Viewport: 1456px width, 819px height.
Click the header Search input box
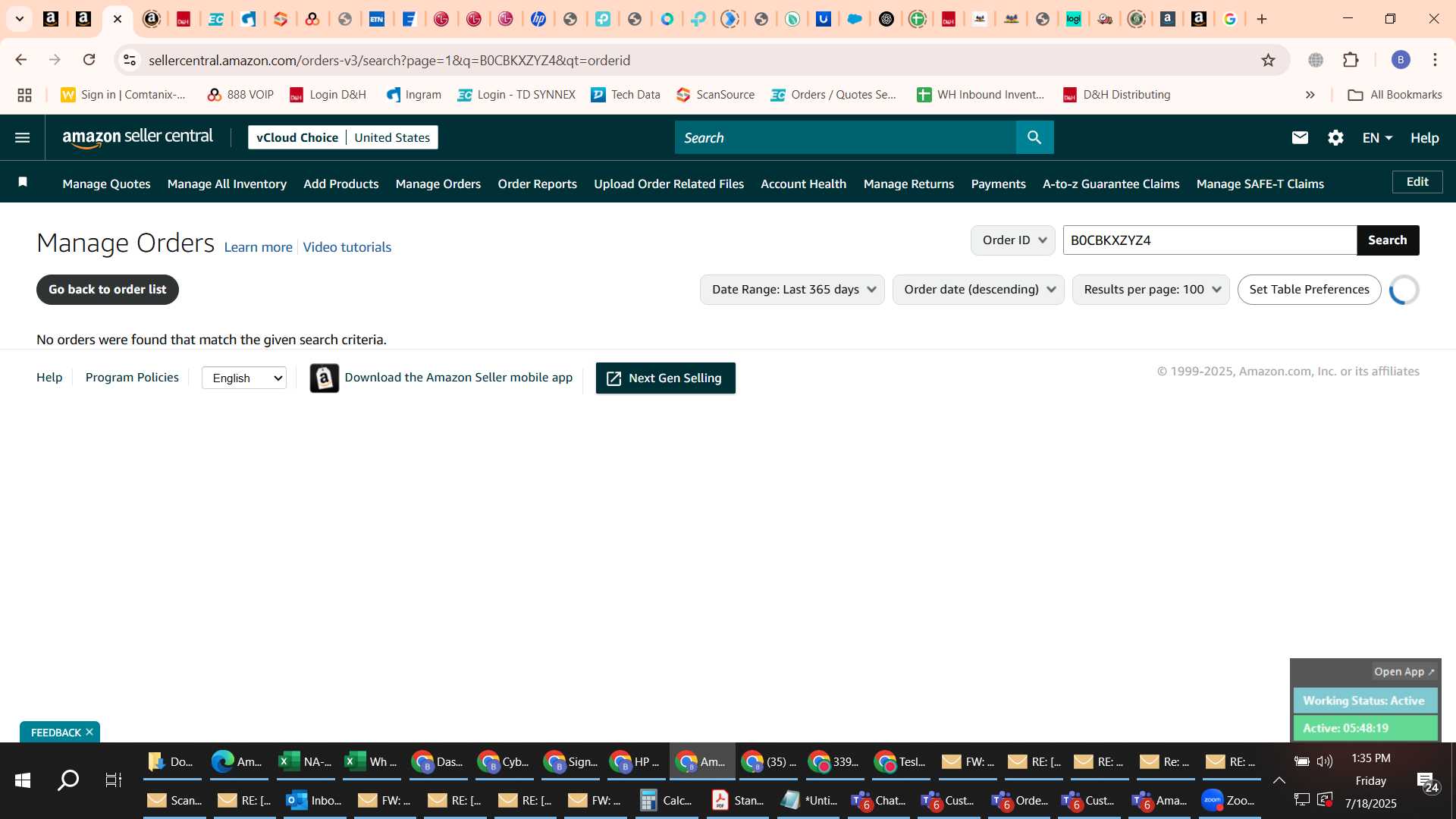coord(846,137)
